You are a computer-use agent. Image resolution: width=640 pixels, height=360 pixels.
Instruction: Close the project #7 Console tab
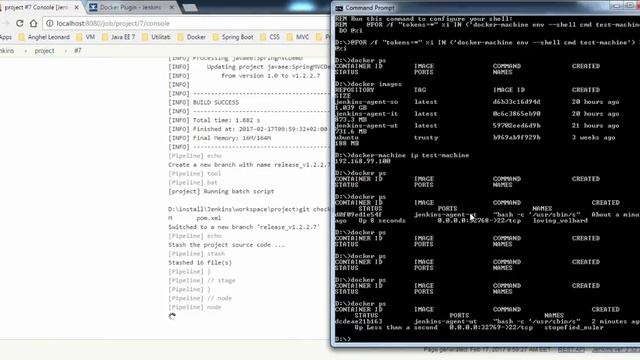76,7
